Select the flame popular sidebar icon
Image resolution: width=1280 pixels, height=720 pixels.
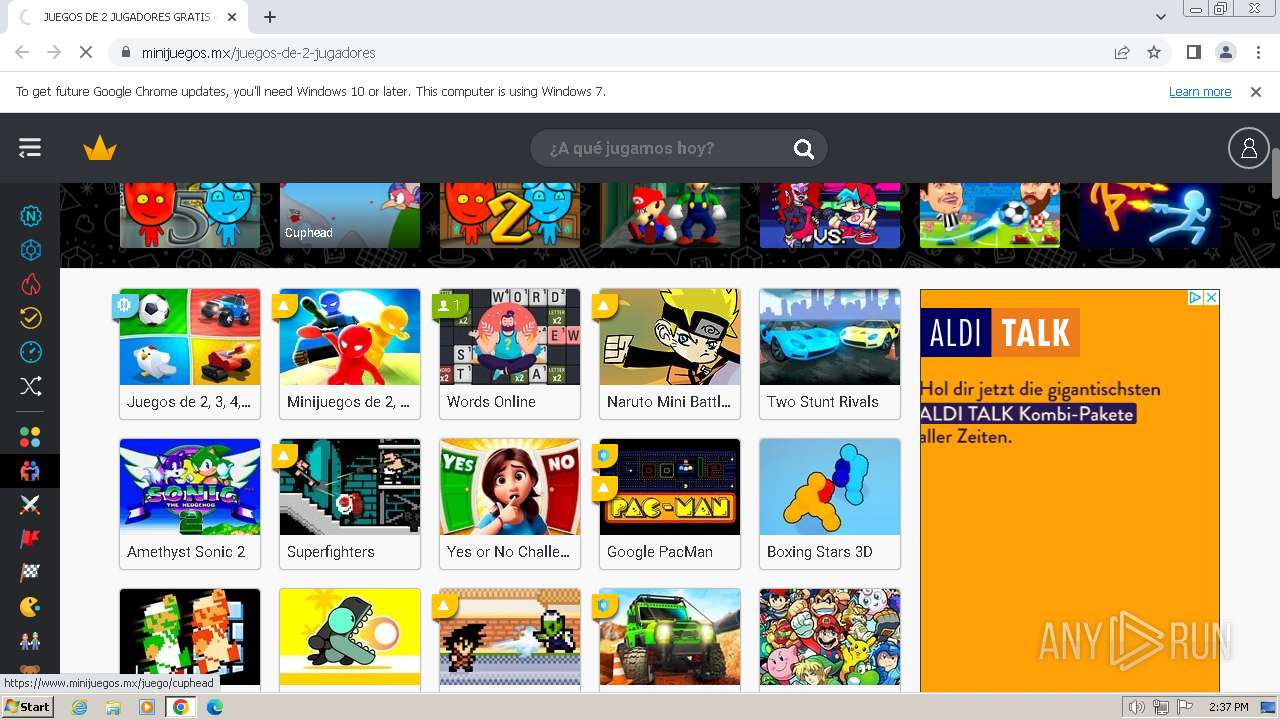pos(31,285)
